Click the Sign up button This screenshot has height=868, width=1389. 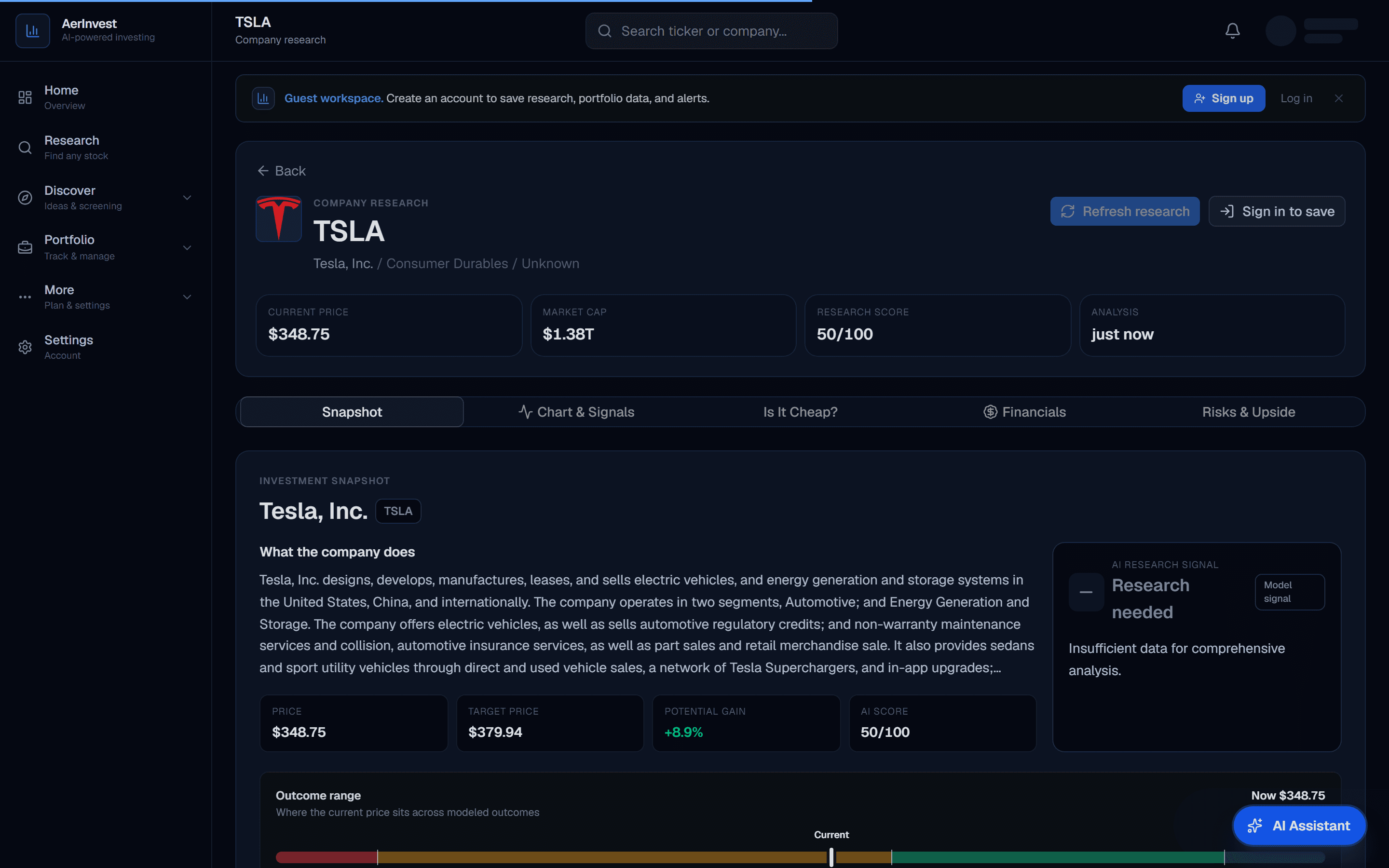point(1223,98)
